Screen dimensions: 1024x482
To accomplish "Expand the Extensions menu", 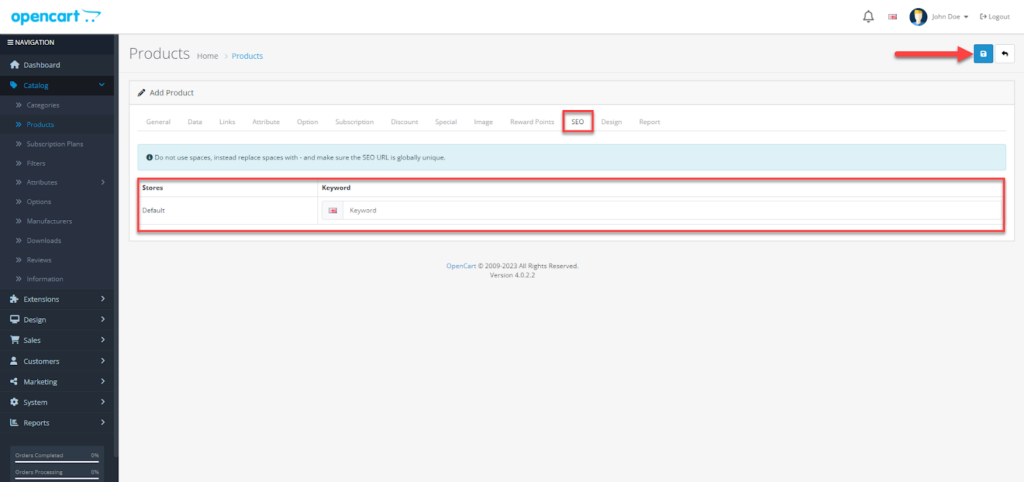I will click(x=57, y=299).
